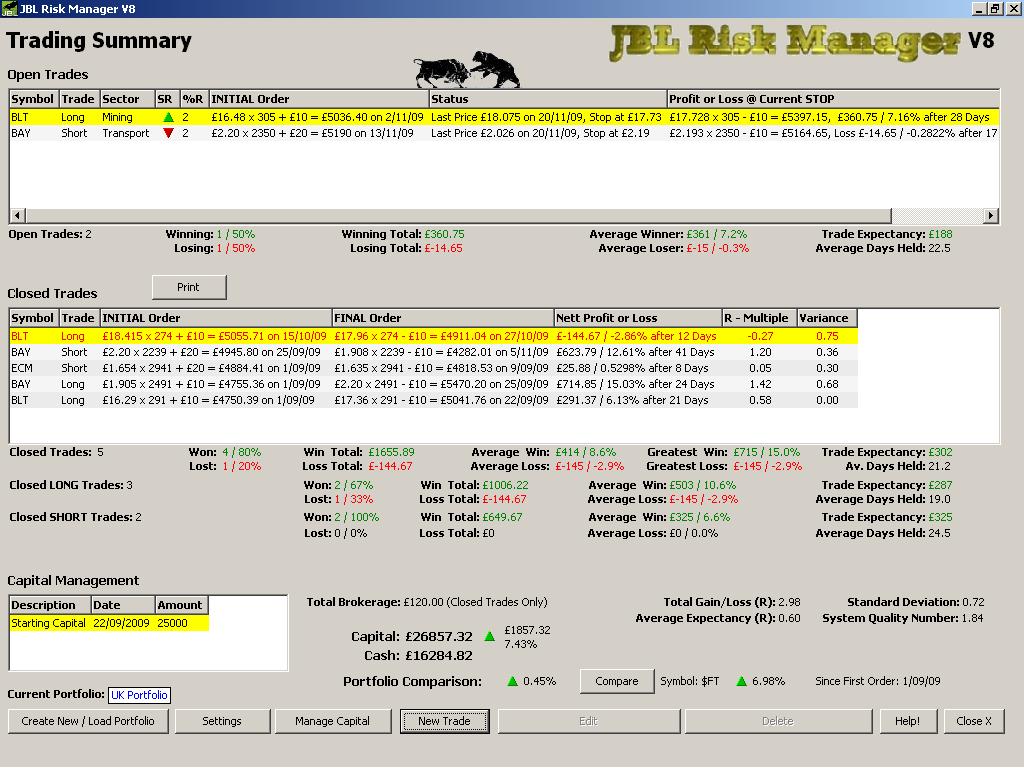Click the INITIAL Order header in Closed Trades

tap(216, 318)
